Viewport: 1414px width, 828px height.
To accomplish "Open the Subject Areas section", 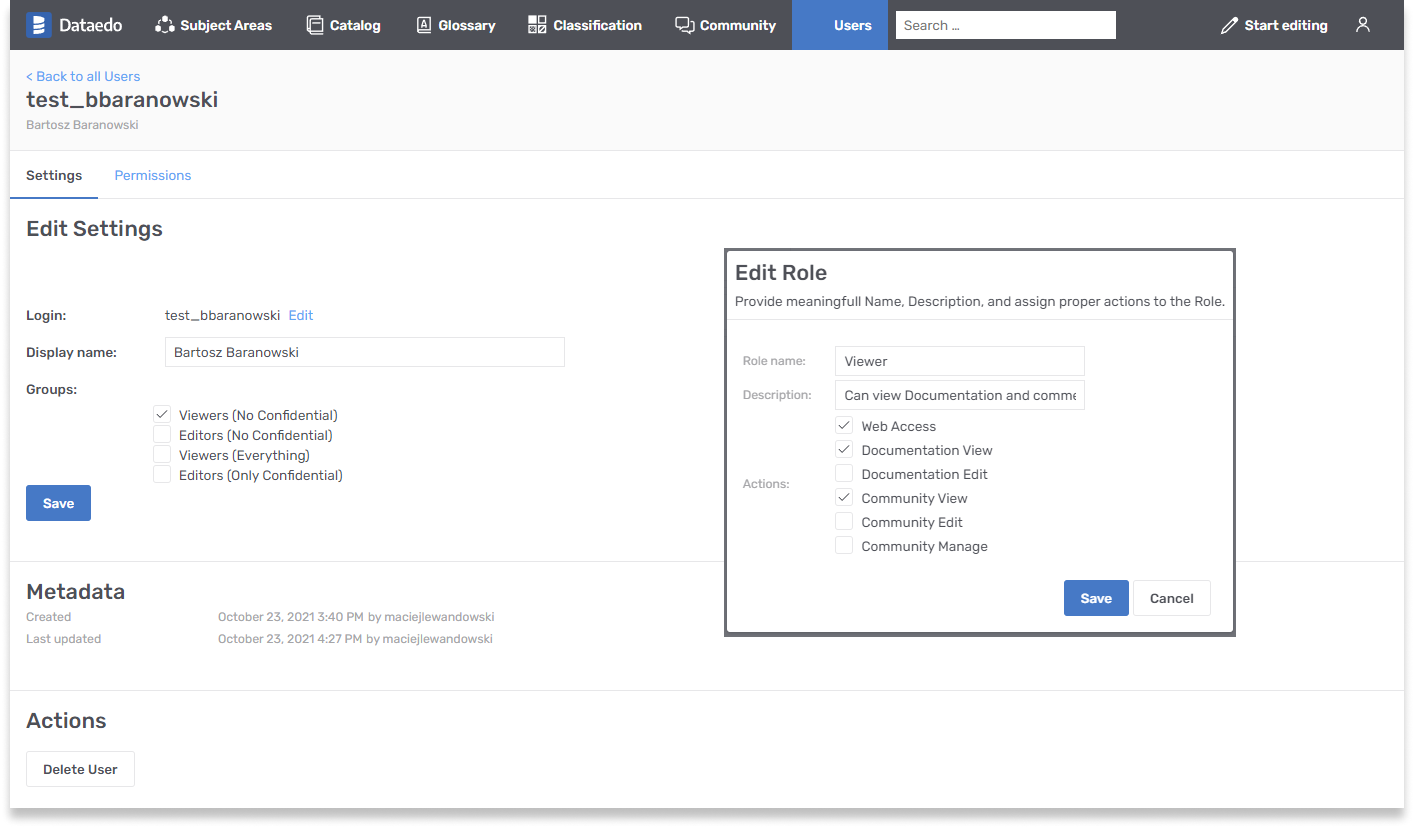I will 213,24.
